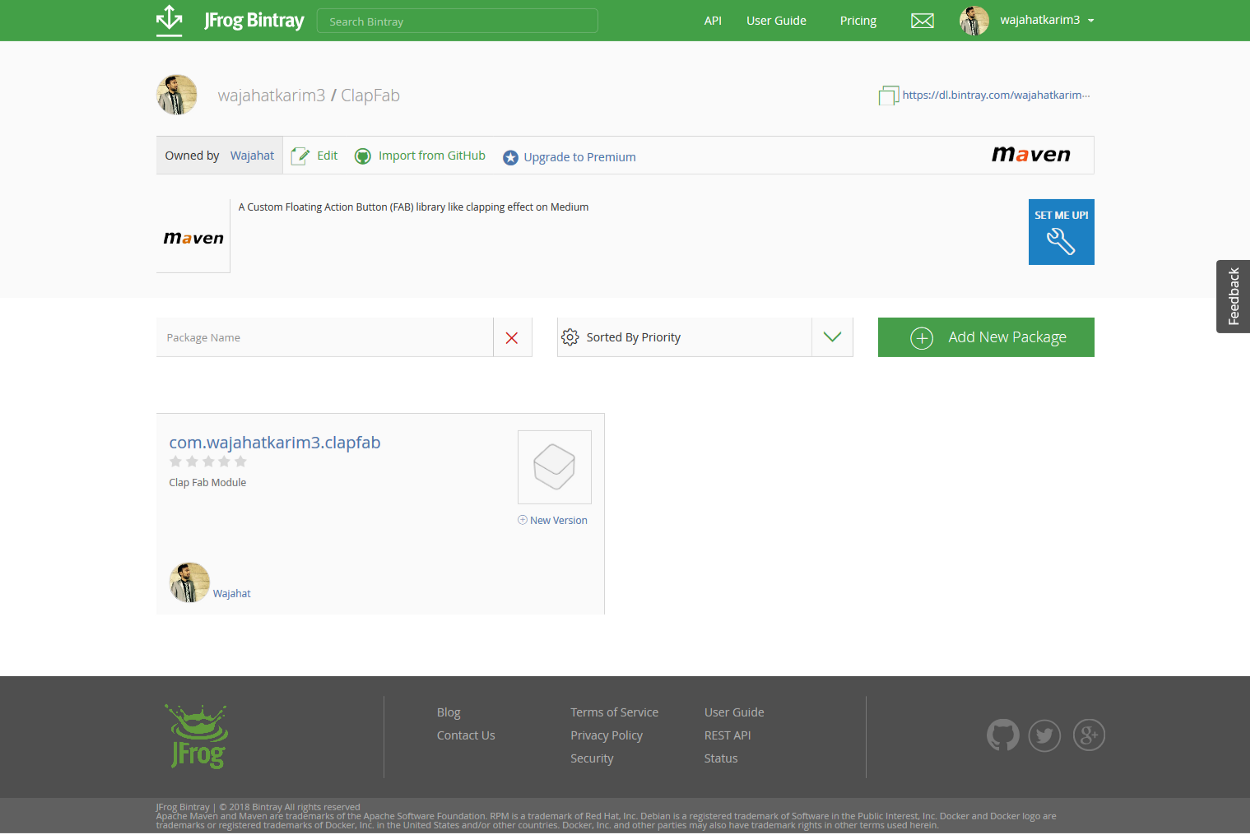Open the wajahatkarim3 account dropdown arrow
The image size is (1250, 834).
pyautogui.click(x=1091, y=21)
